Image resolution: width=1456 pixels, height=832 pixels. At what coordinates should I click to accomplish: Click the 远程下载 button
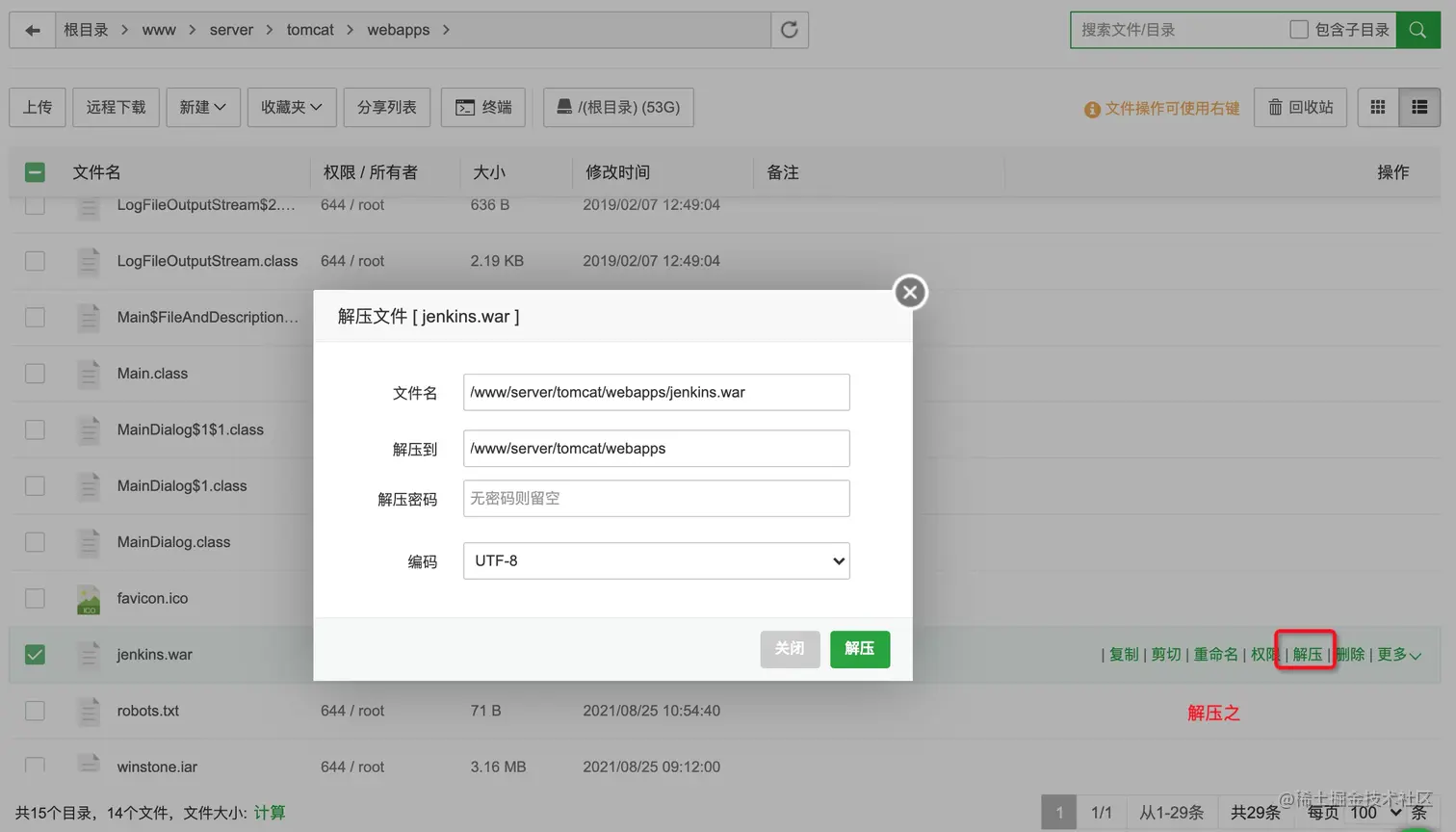click(x=116, y=107)
